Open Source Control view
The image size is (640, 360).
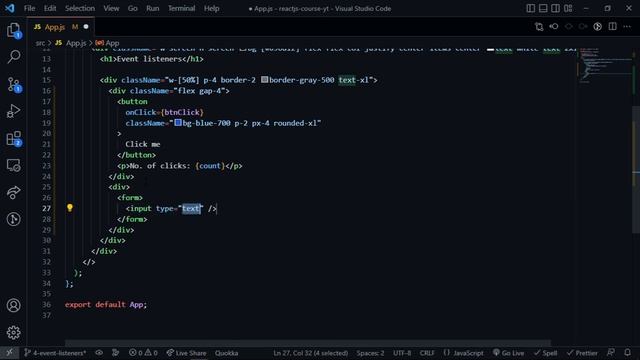[13, 84]
